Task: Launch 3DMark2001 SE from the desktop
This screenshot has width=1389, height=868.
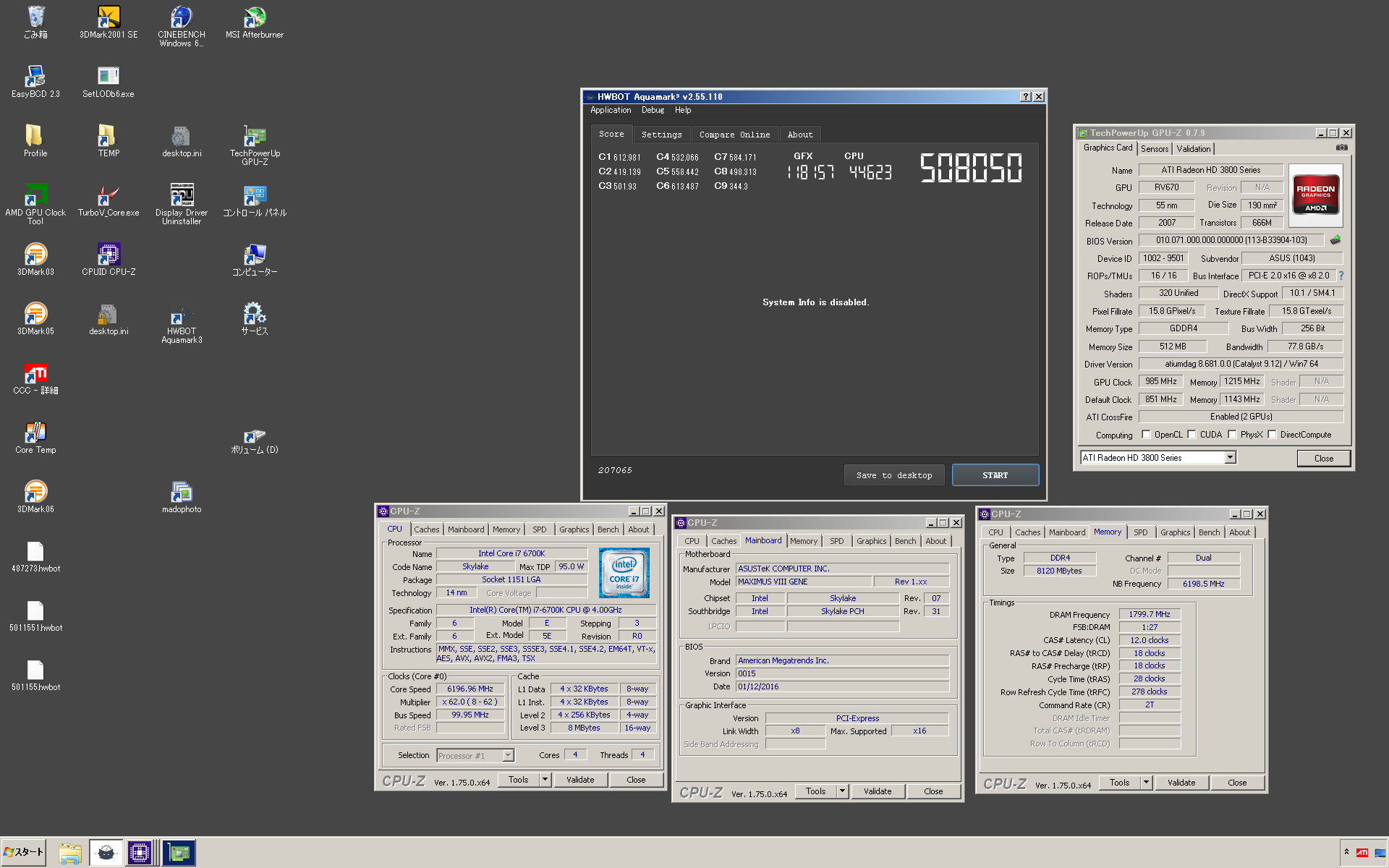Action: pos(109,22)
